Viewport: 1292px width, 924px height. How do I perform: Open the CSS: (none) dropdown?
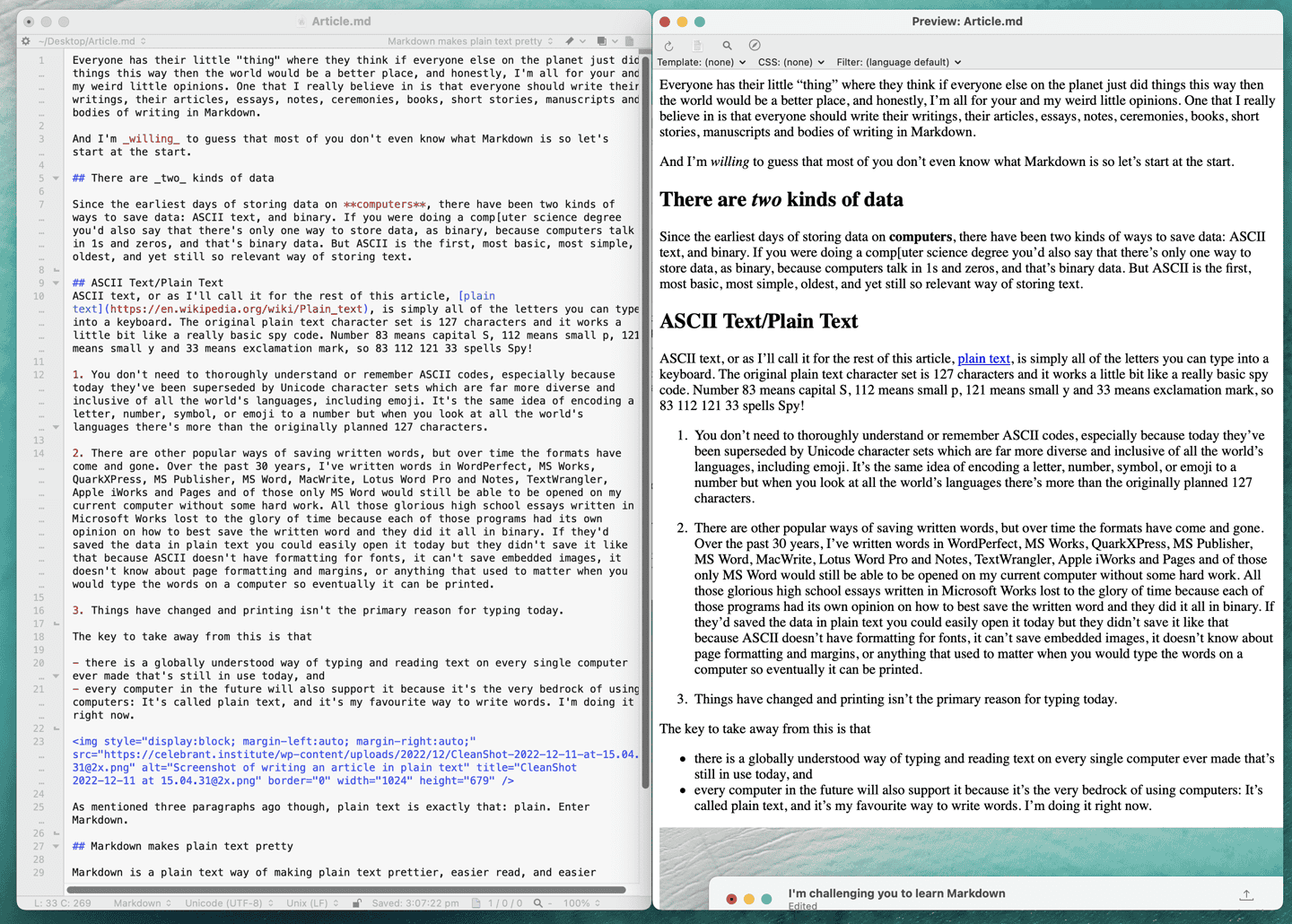pos(790,62)
